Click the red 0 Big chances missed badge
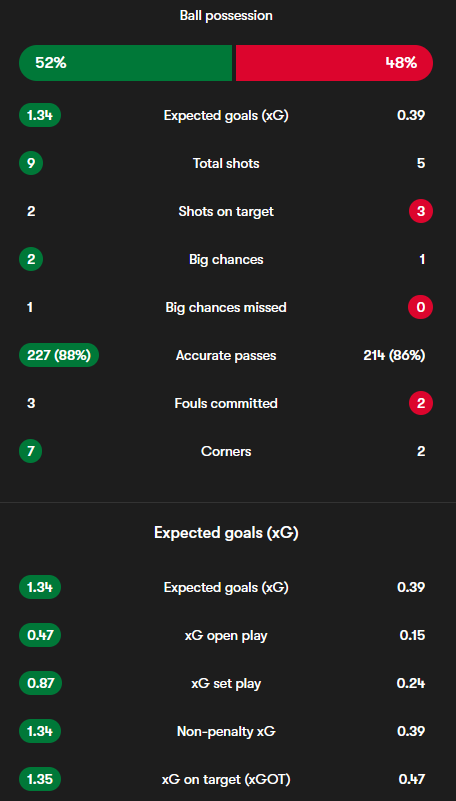 pyautogui.click(x=420, y=308)
